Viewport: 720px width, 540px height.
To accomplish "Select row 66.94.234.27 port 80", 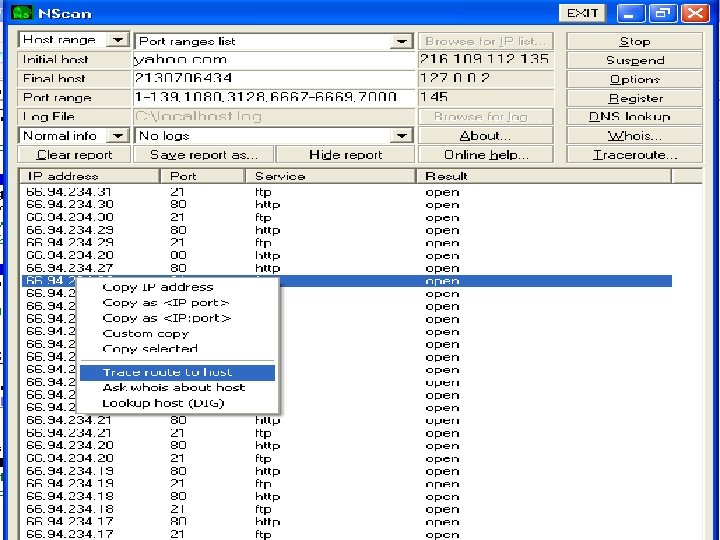I will (x=347, y=268).
